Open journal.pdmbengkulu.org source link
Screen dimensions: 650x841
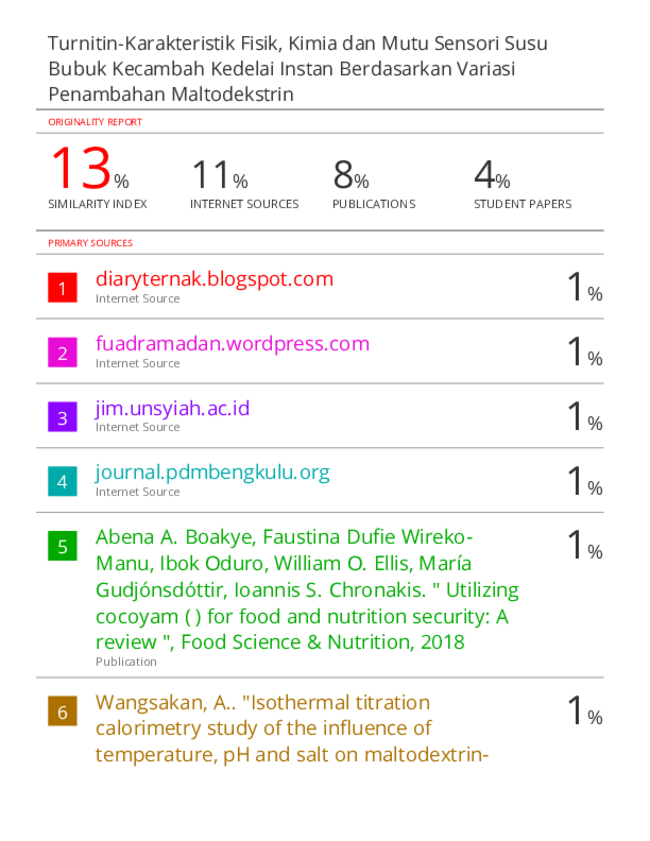click(212, 473)
